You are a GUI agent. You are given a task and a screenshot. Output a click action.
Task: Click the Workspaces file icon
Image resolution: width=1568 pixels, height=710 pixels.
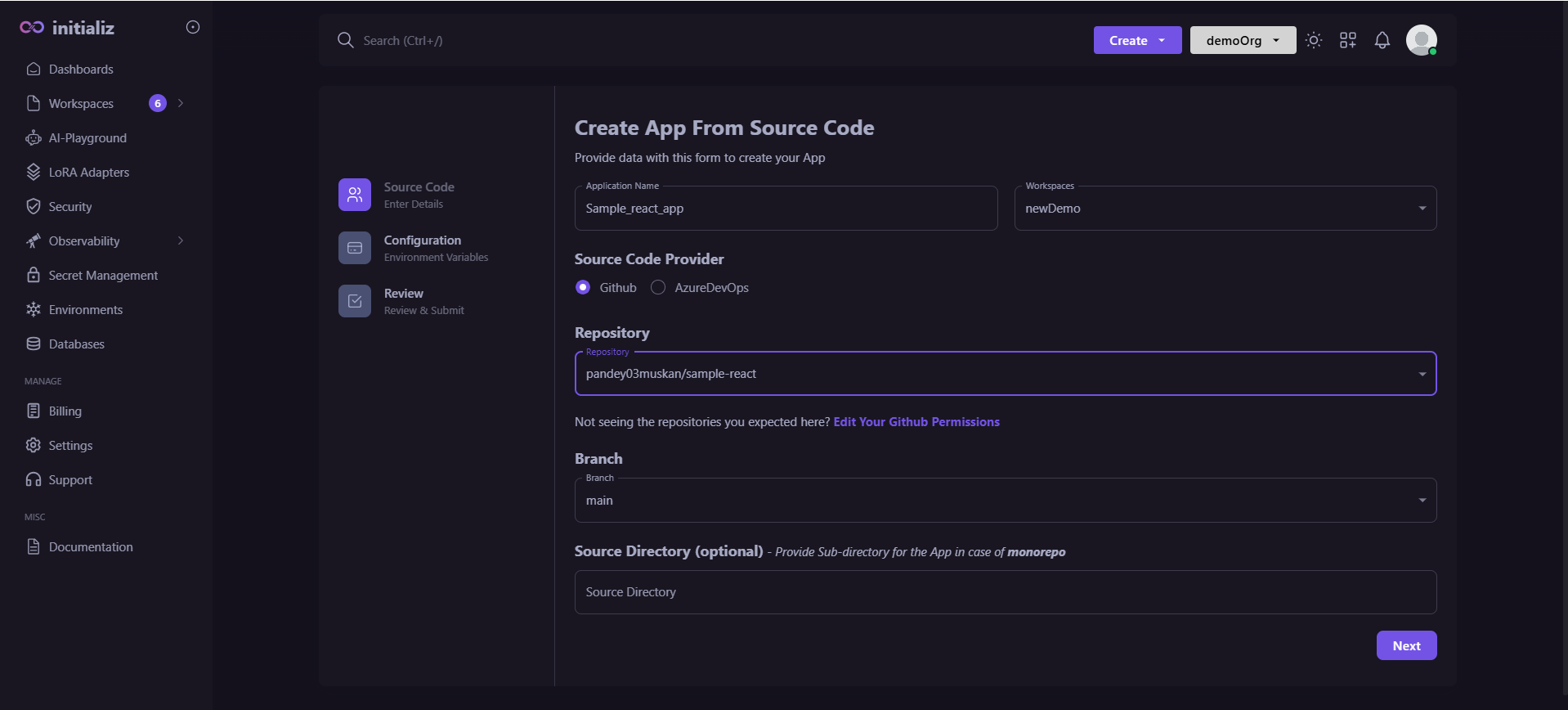34,103
